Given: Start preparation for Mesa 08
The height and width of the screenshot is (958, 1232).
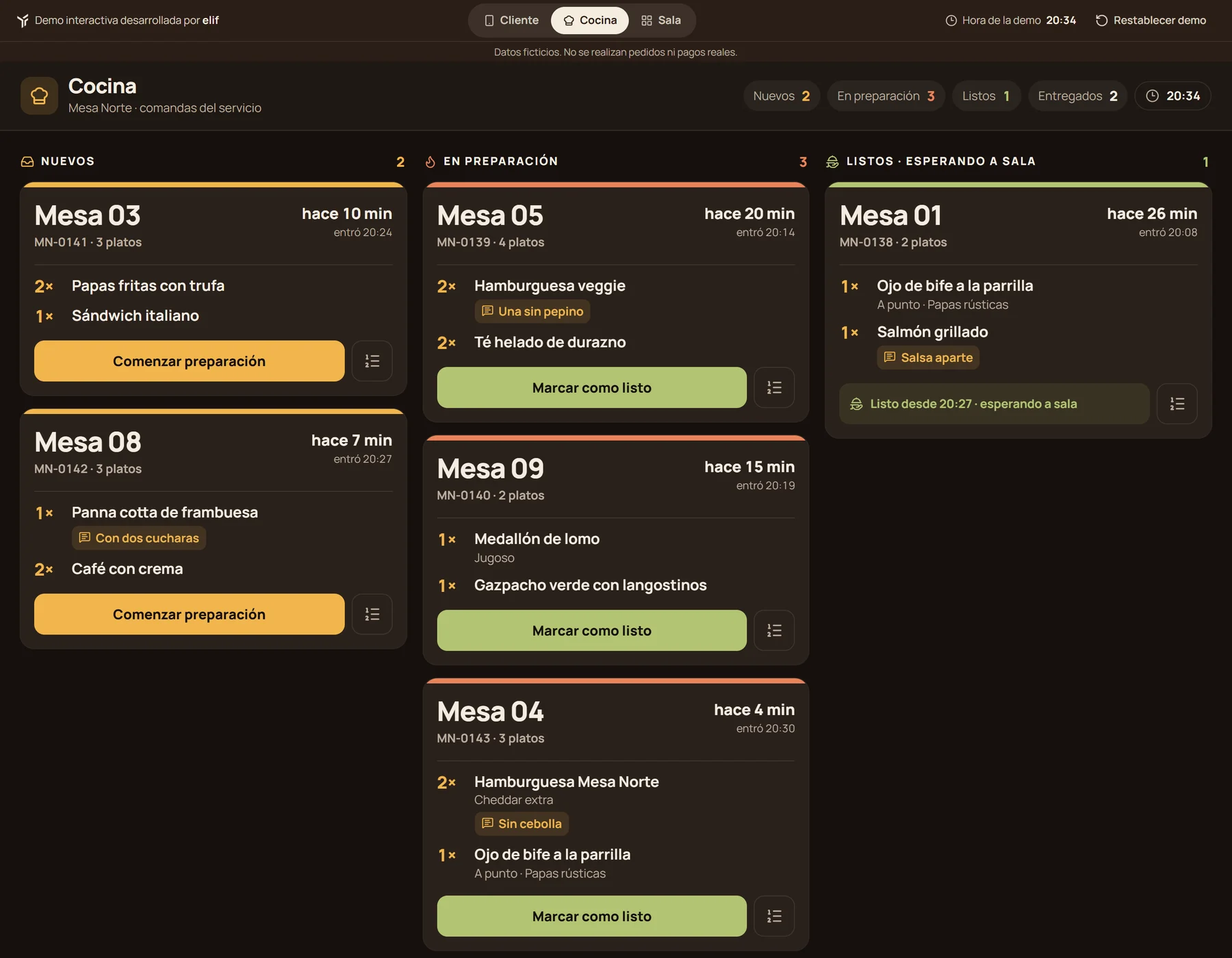Looking at the screenshot, I should pos(189,614).
